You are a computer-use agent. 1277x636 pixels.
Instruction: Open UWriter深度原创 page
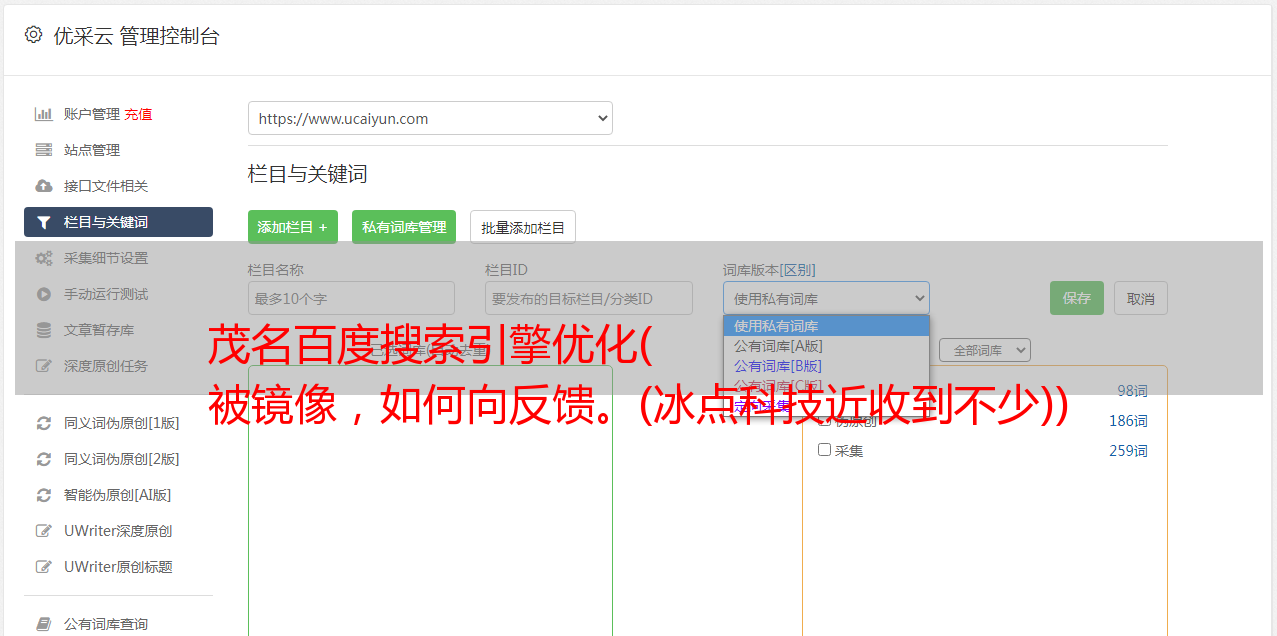click(x=118, y=531)
